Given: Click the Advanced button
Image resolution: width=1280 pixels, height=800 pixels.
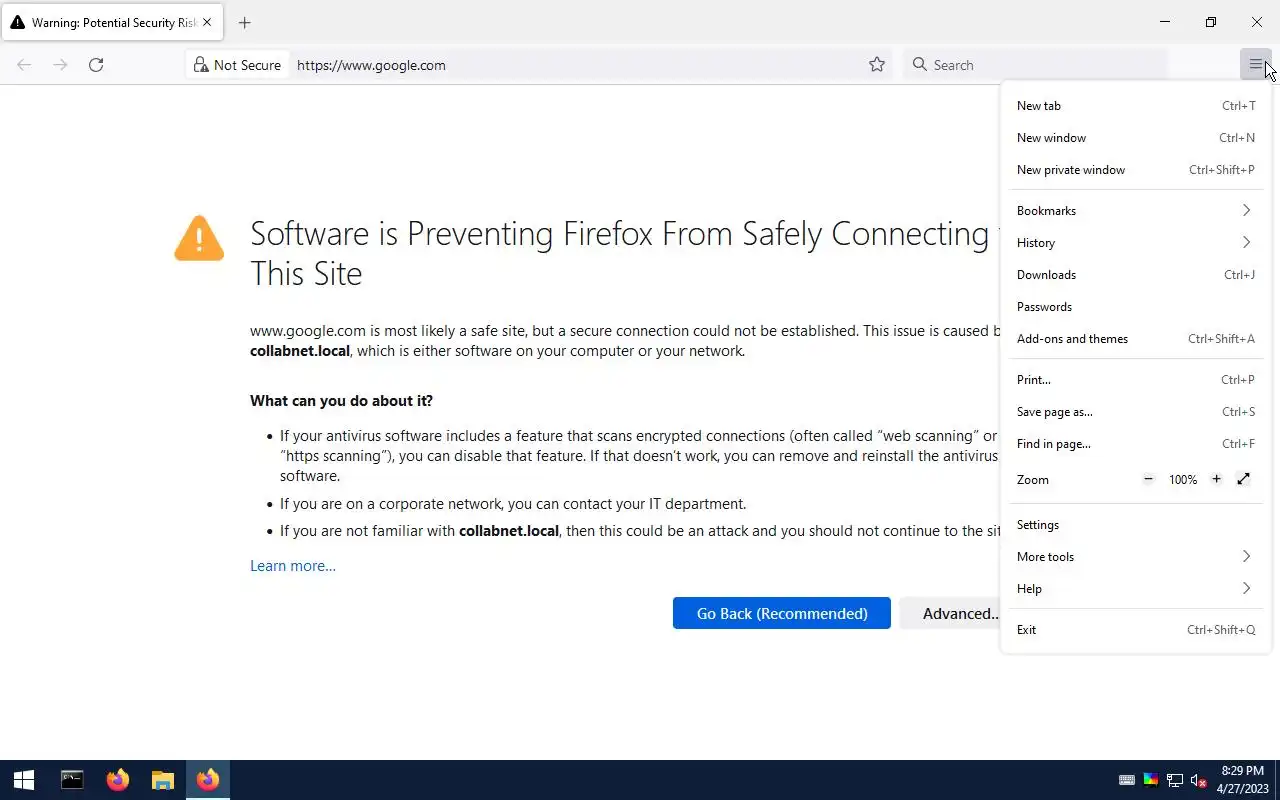Looking at the screenshot, I should coord(950,614).
